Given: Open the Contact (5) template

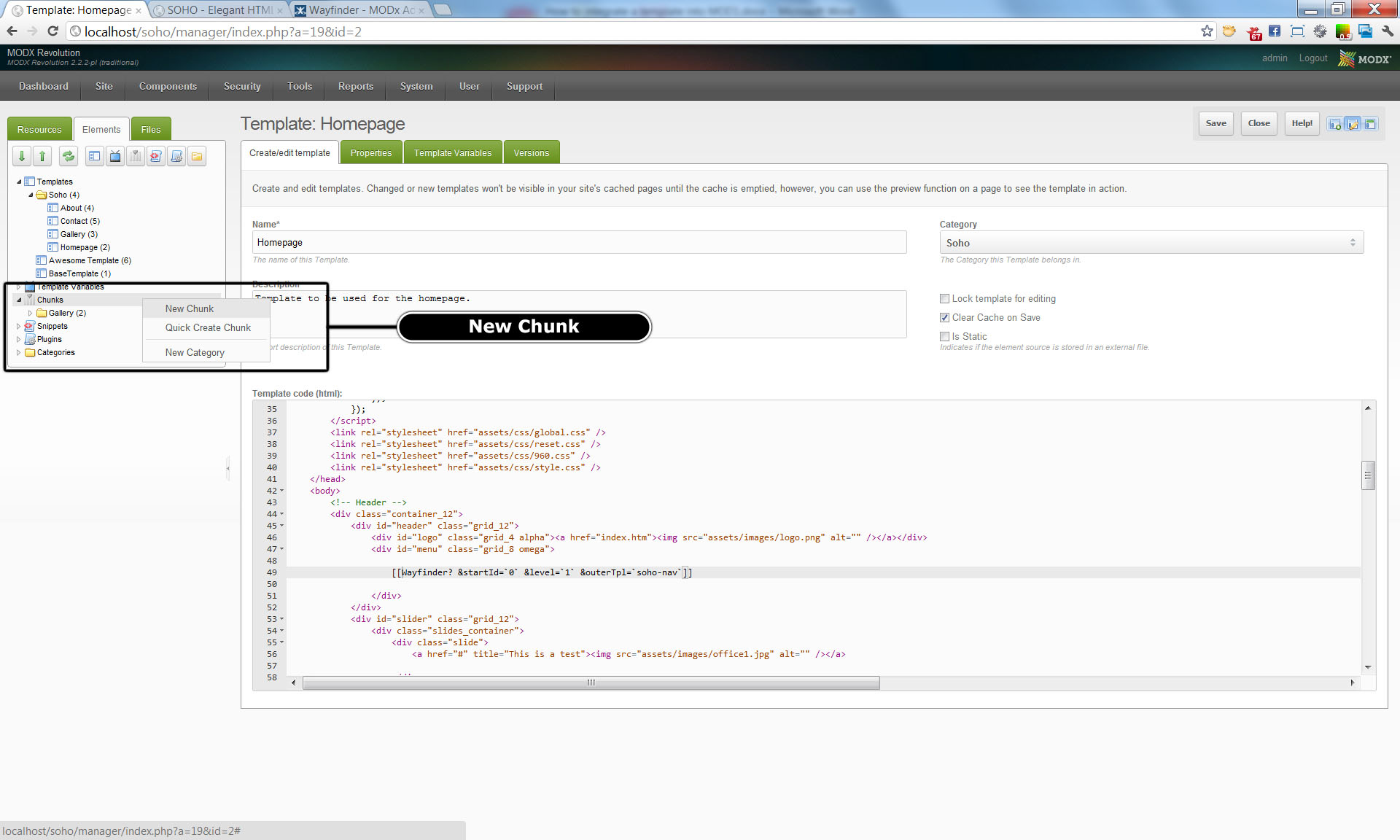Looking at the screenshot, I should tap(79, 221).
